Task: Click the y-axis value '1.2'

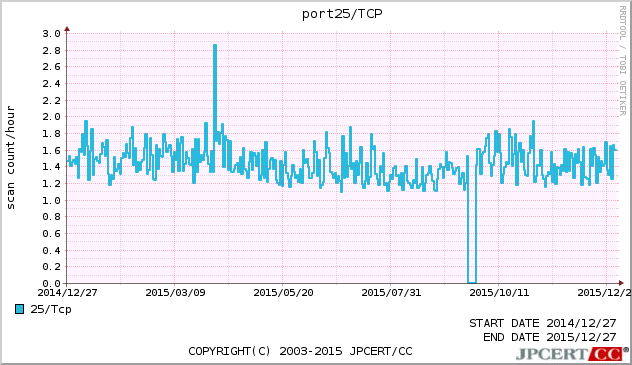Action: click(51, 184)
